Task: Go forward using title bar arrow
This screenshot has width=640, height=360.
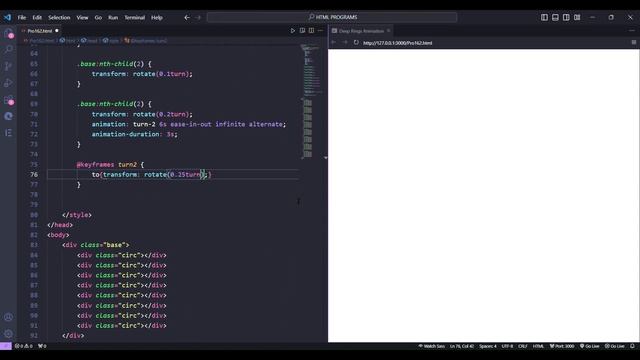Action: pos(198,18)
